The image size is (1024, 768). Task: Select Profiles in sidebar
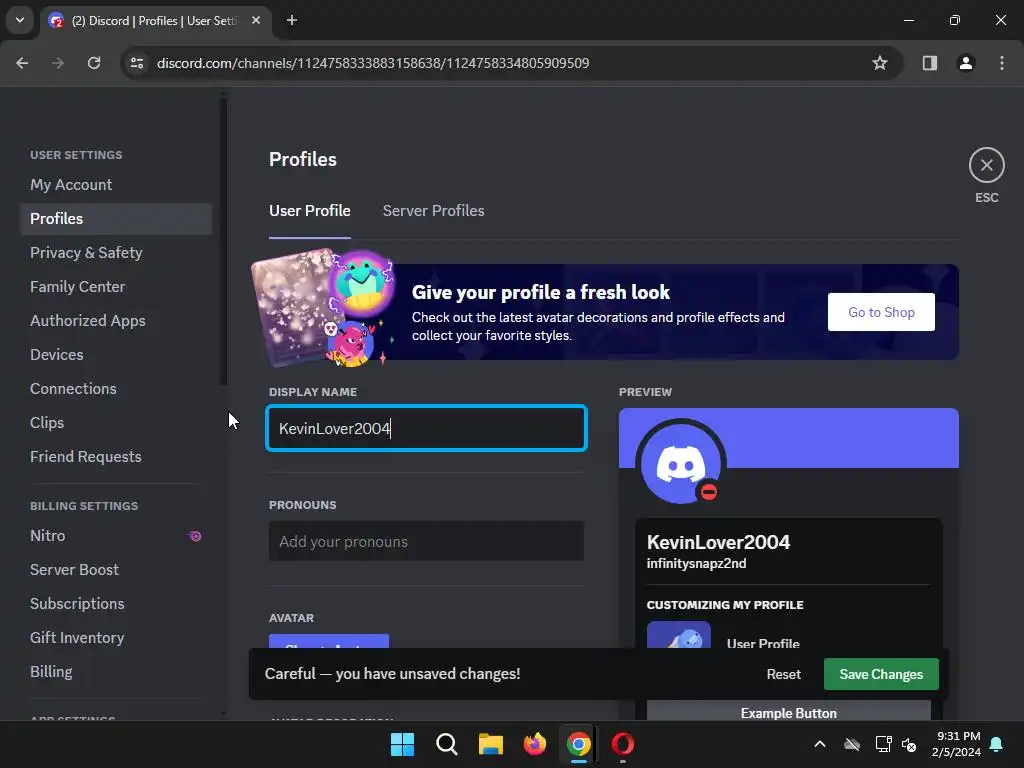point(116,219)
